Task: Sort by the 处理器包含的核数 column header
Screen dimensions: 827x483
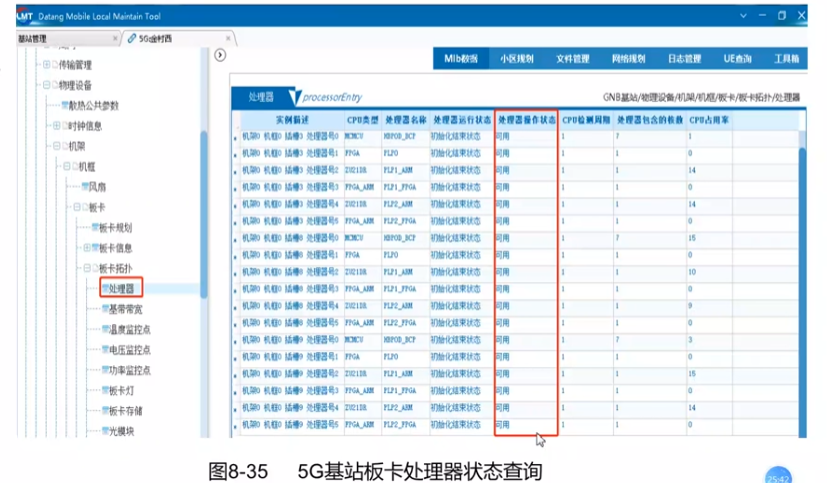Action: [x=650, y=120]
